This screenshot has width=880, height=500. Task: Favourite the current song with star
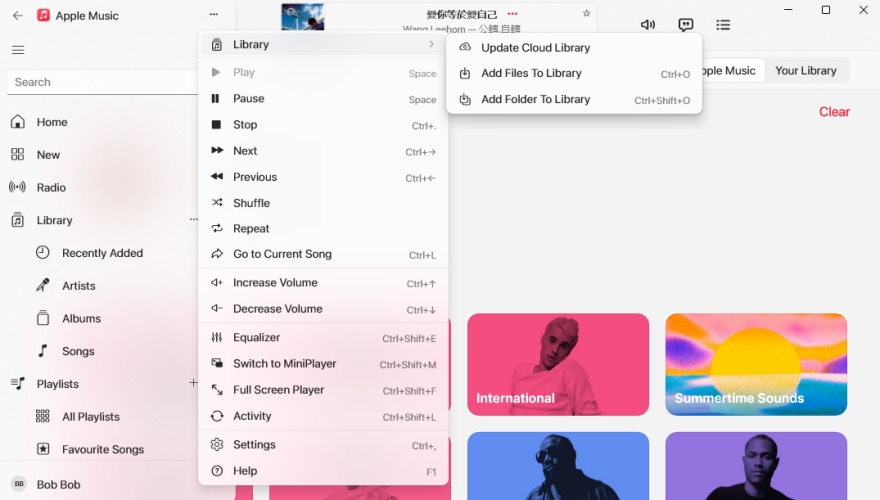point(586,13)
